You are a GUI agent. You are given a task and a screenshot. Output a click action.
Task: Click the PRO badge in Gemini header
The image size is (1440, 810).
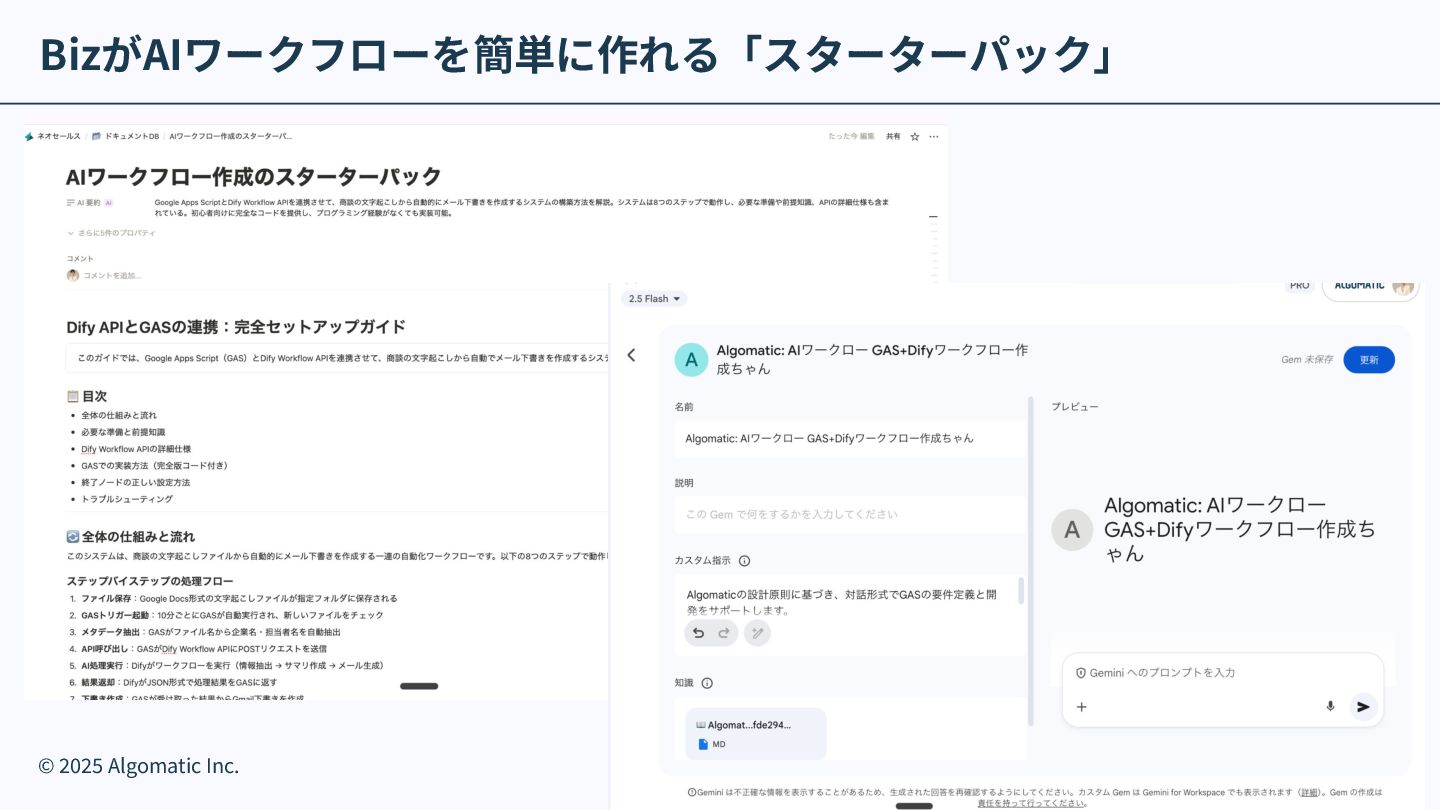(x=1299, y=286)
